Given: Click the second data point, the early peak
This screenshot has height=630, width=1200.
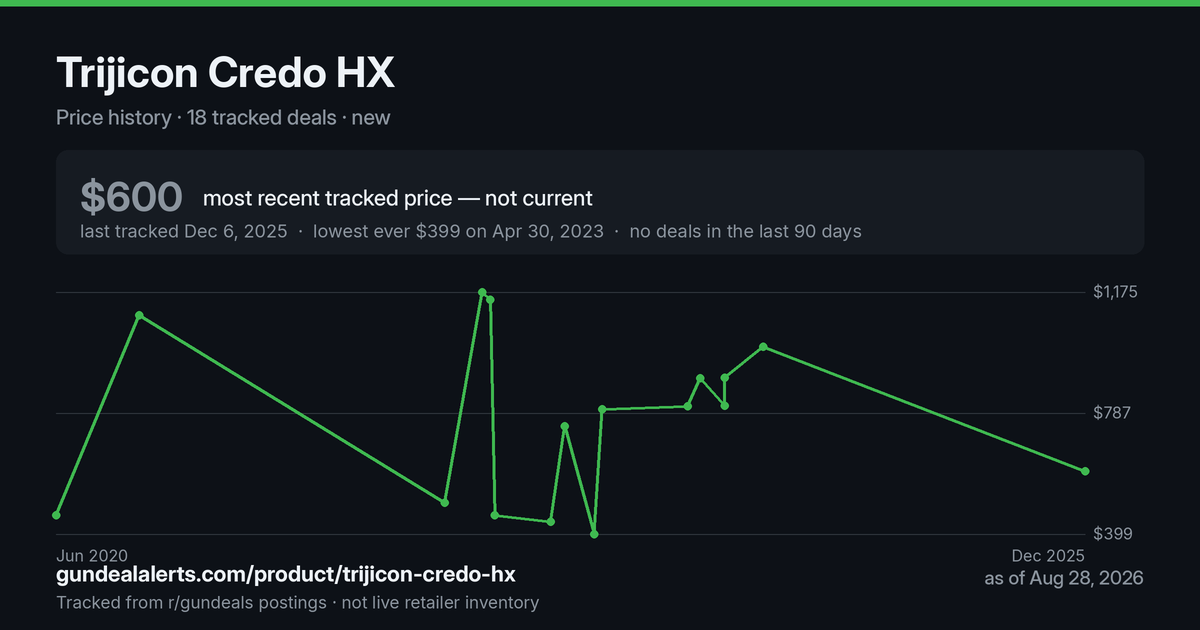Looking at the screenshot, I should pos(139,315).
